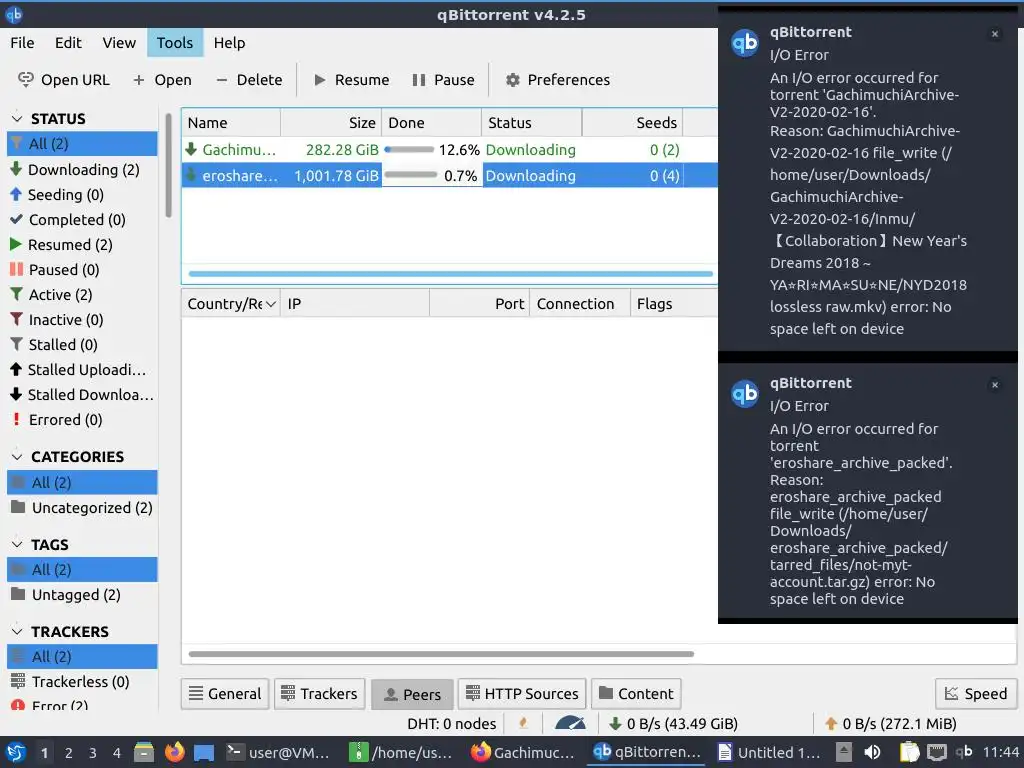The width and height of the screenshot is (1024, 768).
Task: Switch to the Trackers tab
Action: (x=320, y=694)
